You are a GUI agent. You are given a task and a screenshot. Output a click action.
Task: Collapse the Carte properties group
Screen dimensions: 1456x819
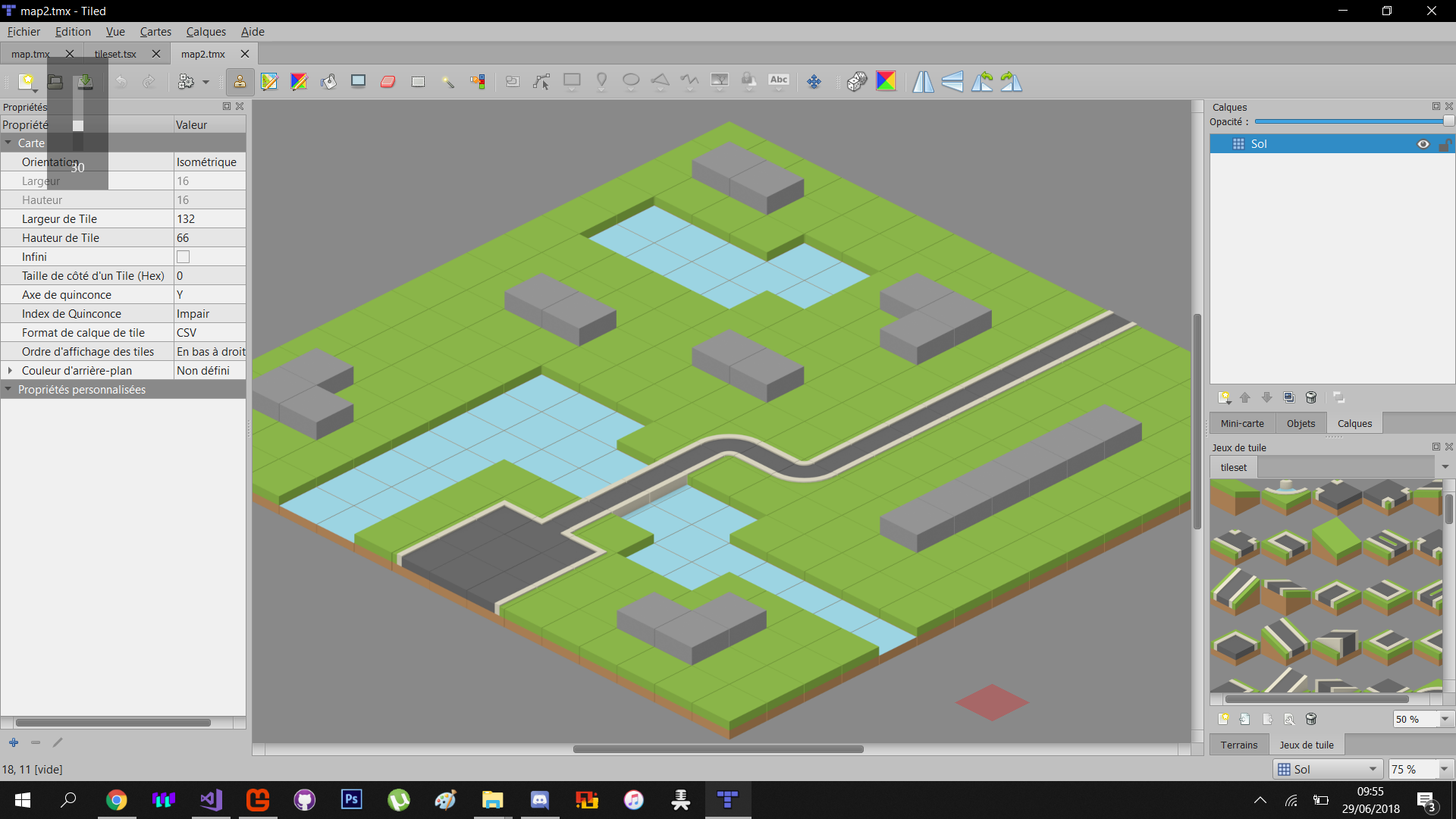pos(8,143)
